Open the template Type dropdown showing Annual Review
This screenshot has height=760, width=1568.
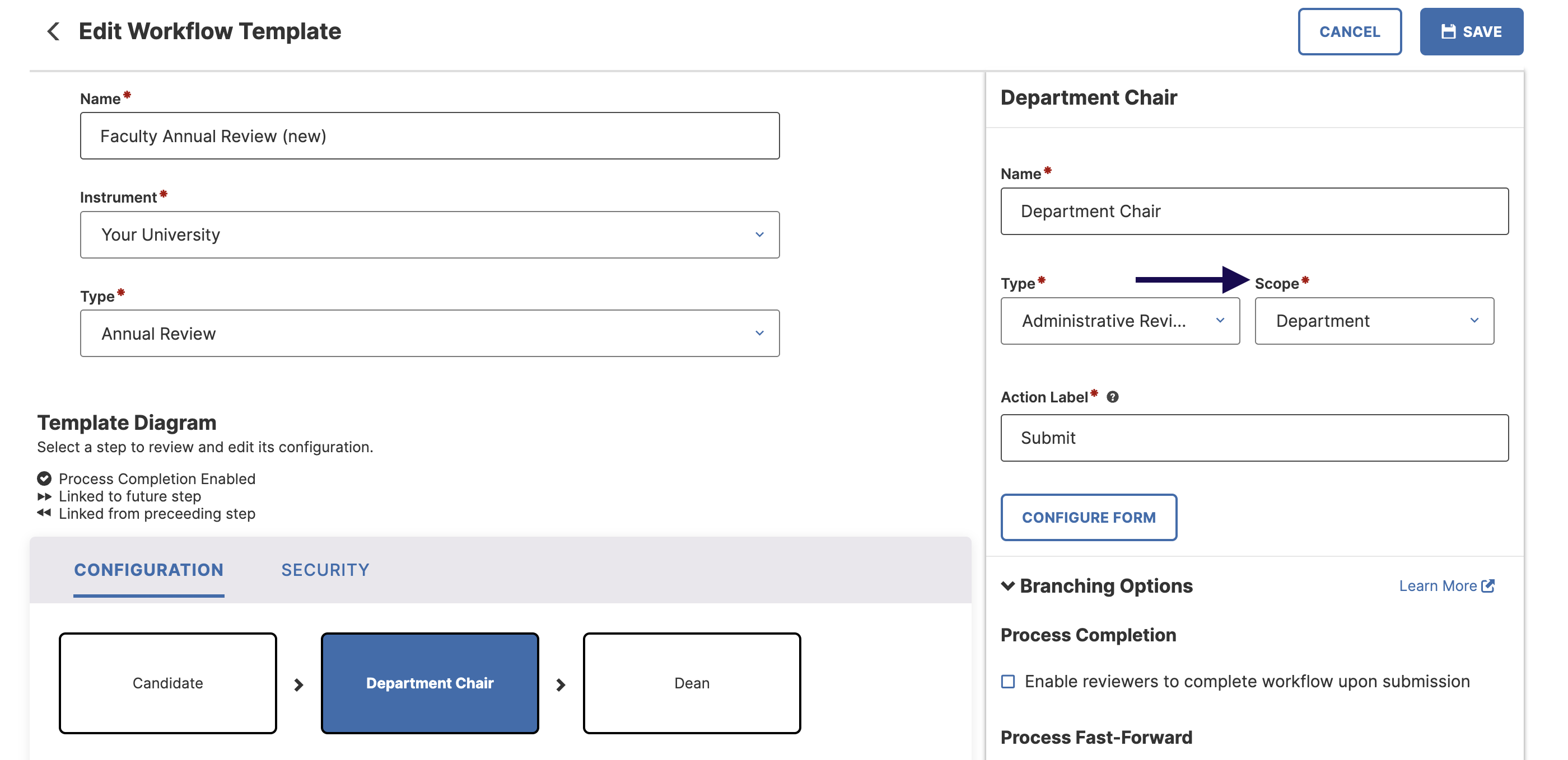(x=430, y=334)
